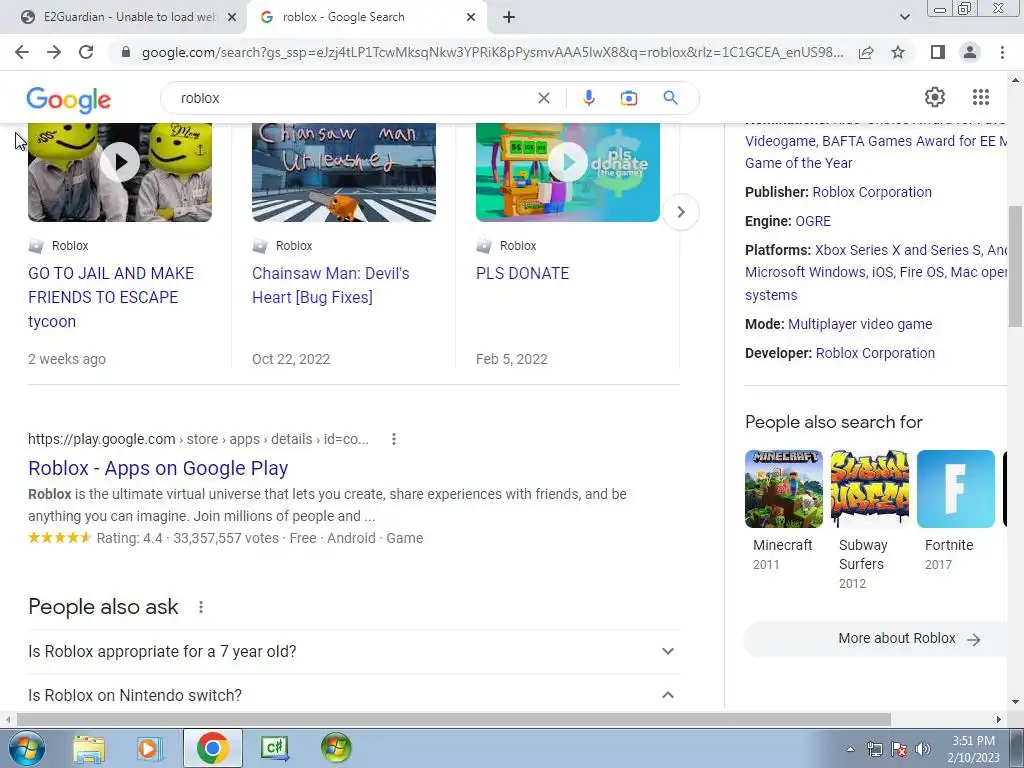Open Roblox - Apps on Google Play
1024x768 pixels.
click(x=158, y=468)
